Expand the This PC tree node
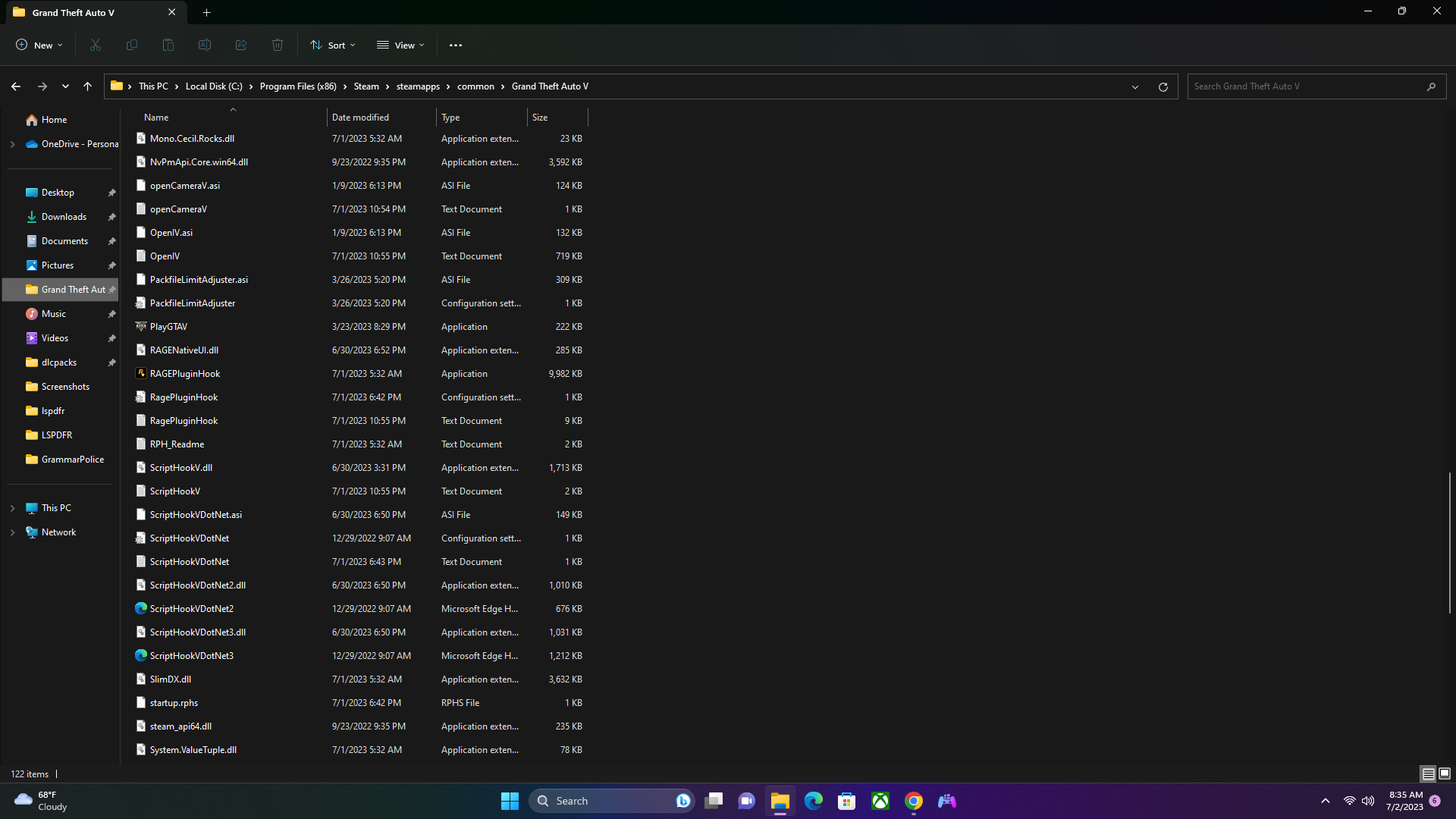 point(12,508)
